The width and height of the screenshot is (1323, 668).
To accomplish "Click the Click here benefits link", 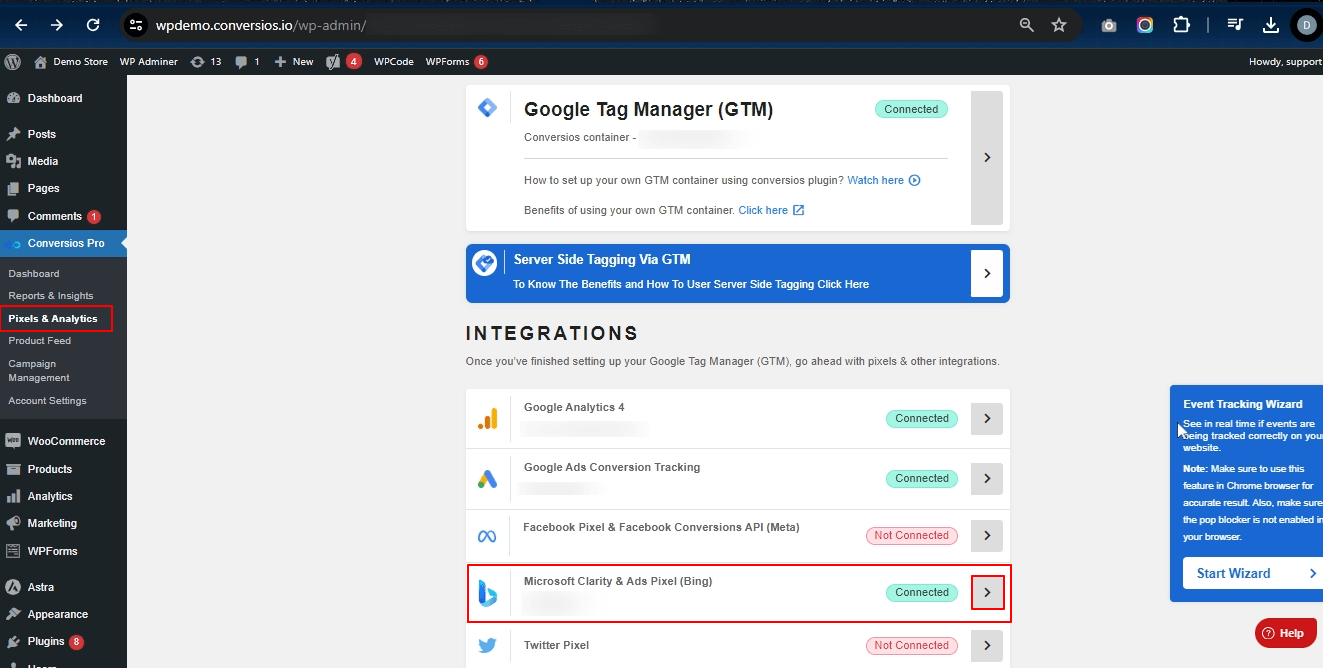I will 763,211.
